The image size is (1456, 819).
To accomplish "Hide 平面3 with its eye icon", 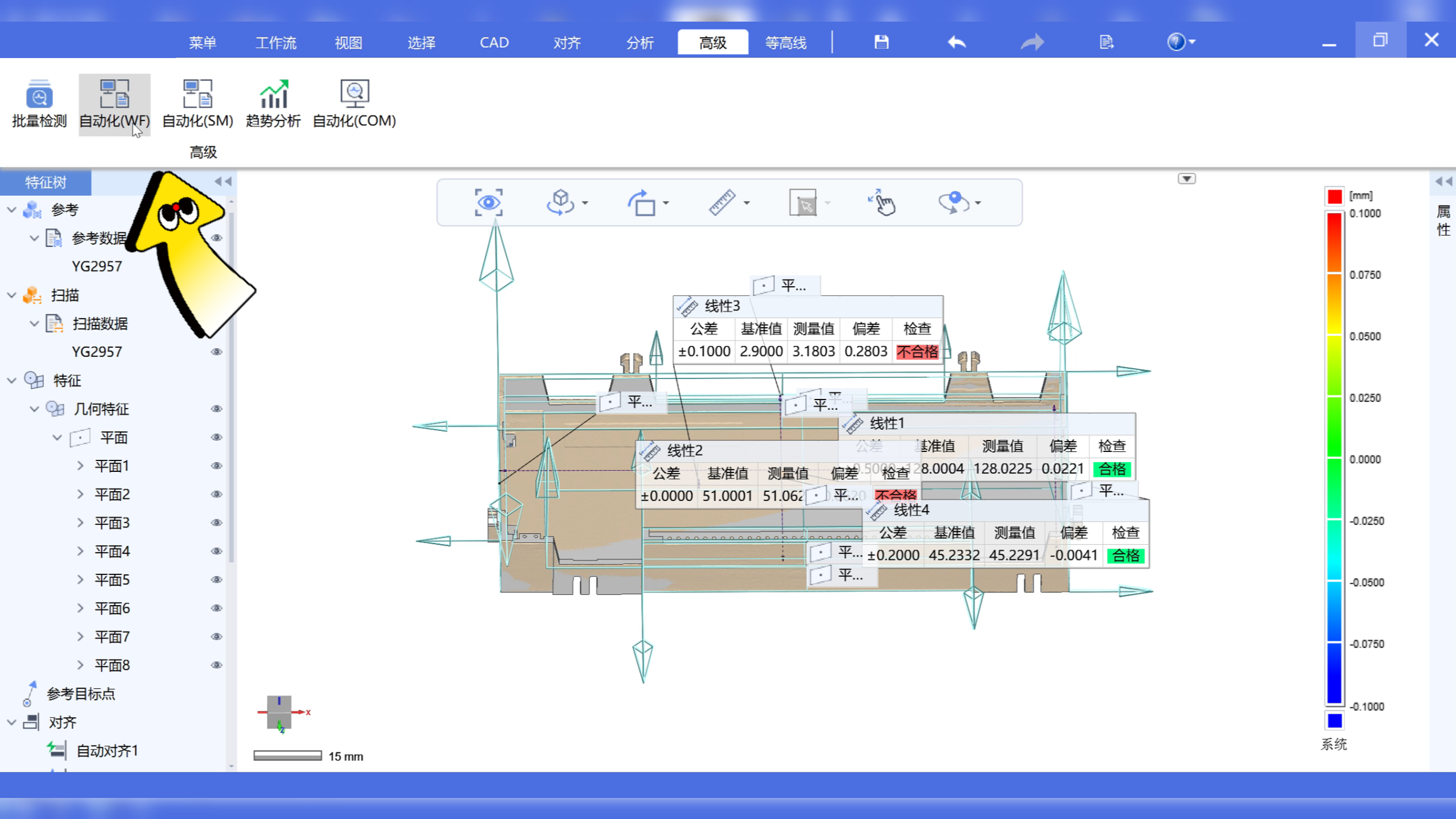I will [217, 522].
